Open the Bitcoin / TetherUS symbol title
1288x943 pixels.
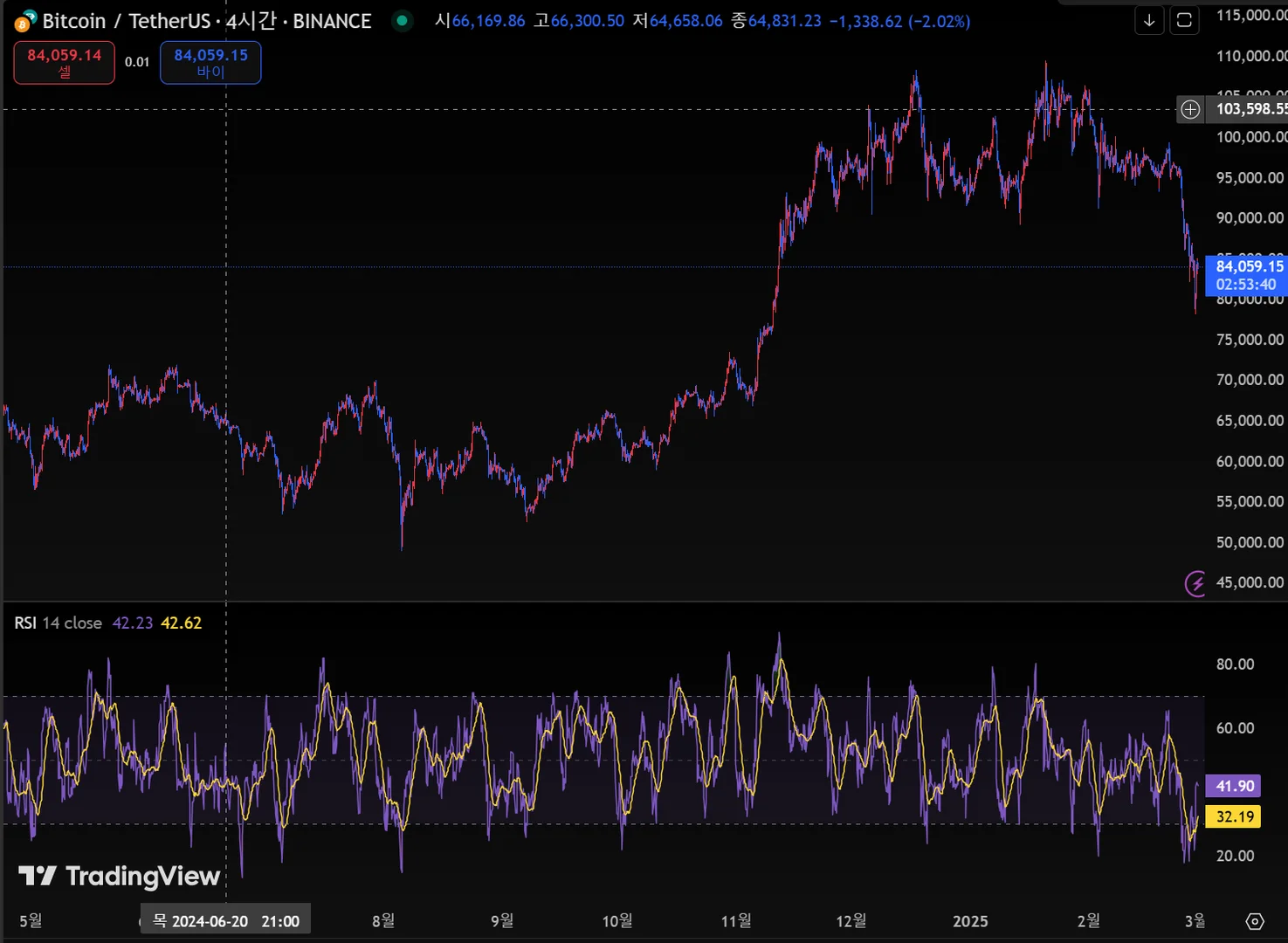(x=207, y=21)
